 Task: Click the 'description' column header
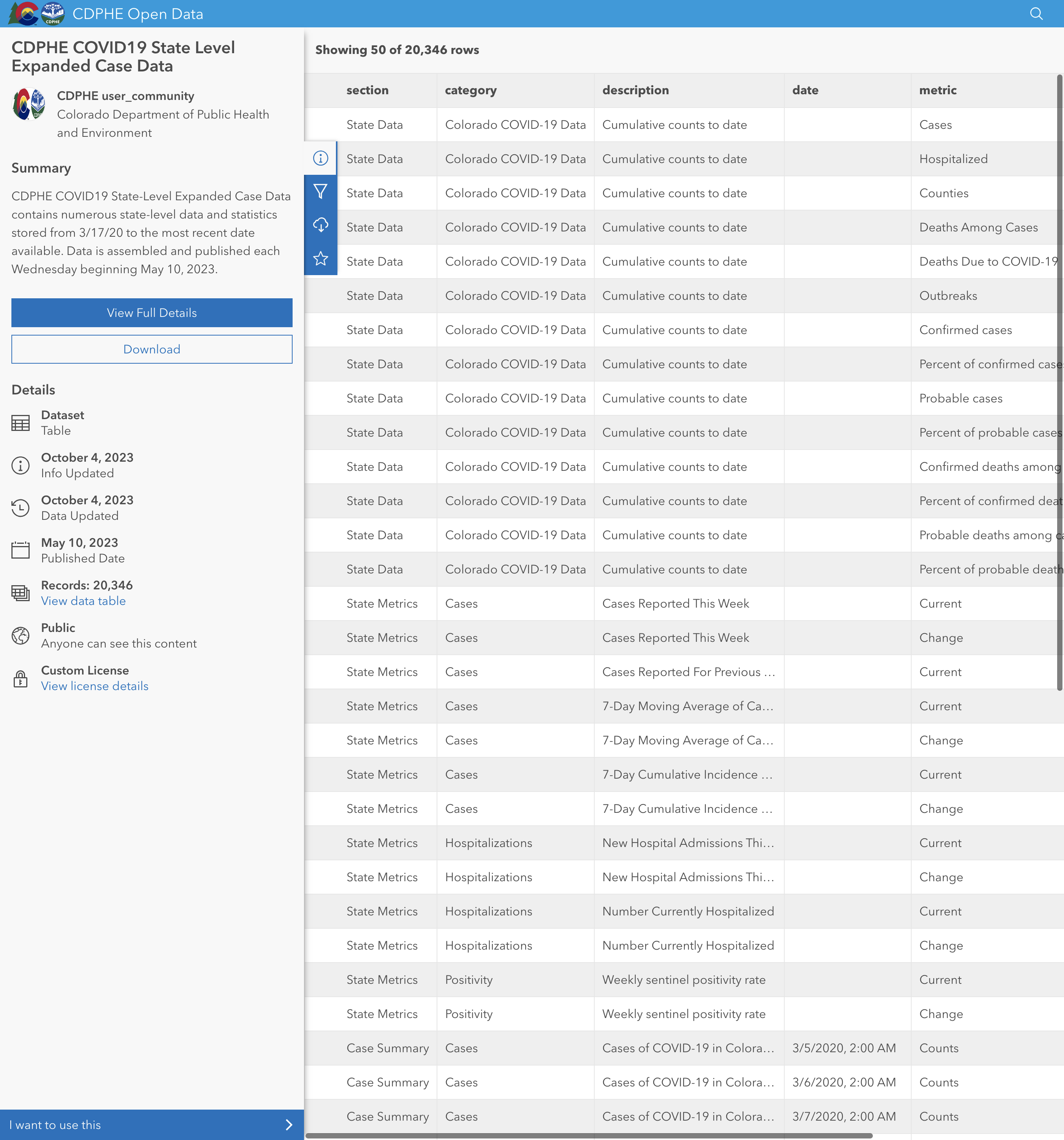pyautogui.click(x=635, y=90)
